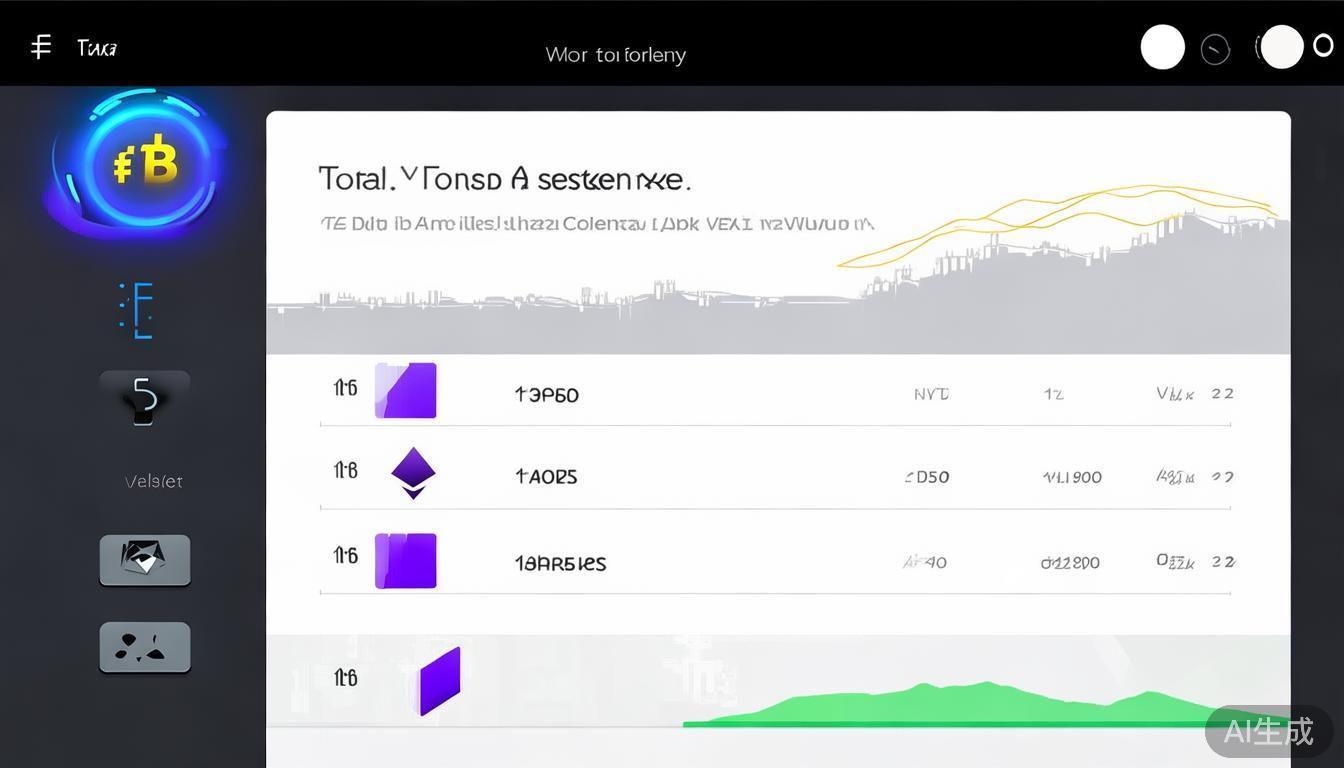Open the menu icon beside Tuxa
Screen dimensions: 1344x768
pyautogui.click(x=41, y=47)
